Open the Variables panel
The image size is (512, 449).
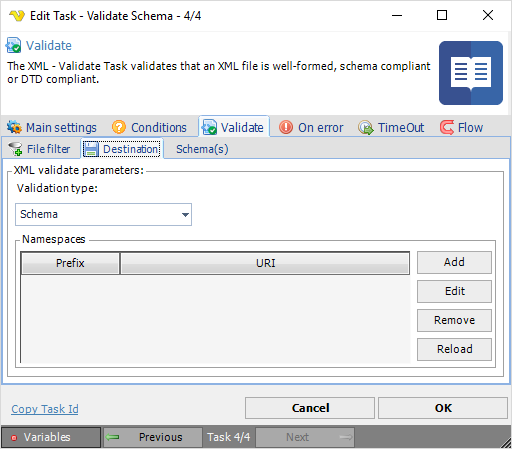point(51,437)
